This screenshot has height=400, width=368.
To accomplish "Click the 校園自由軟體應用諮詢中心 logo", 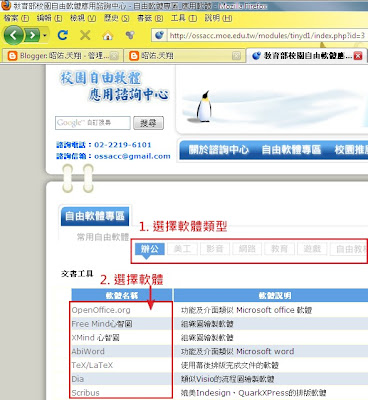I will (x=114, y=86).
